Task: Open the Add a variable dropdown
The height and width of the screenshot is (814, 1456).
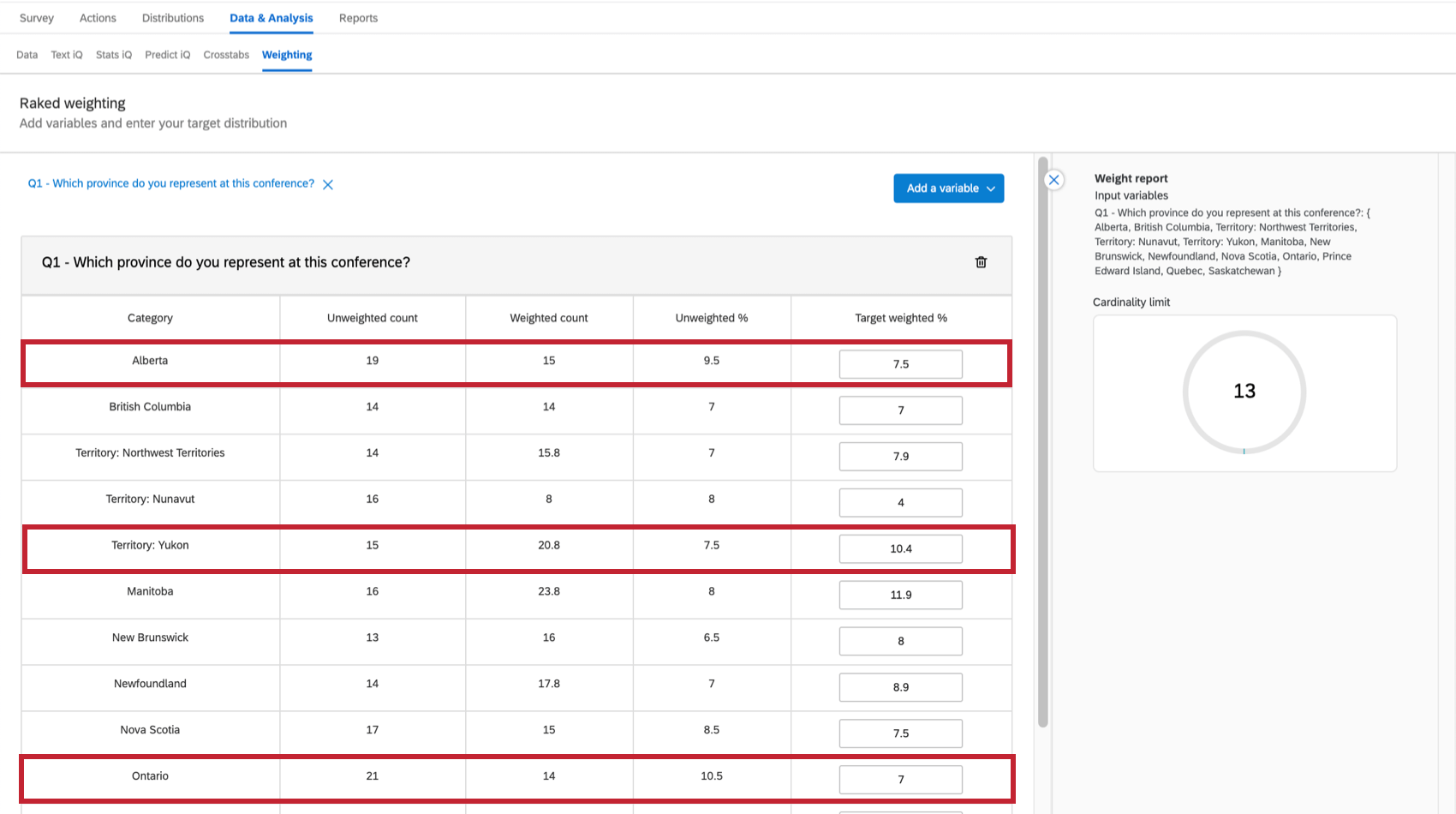Action: [948, 188]
